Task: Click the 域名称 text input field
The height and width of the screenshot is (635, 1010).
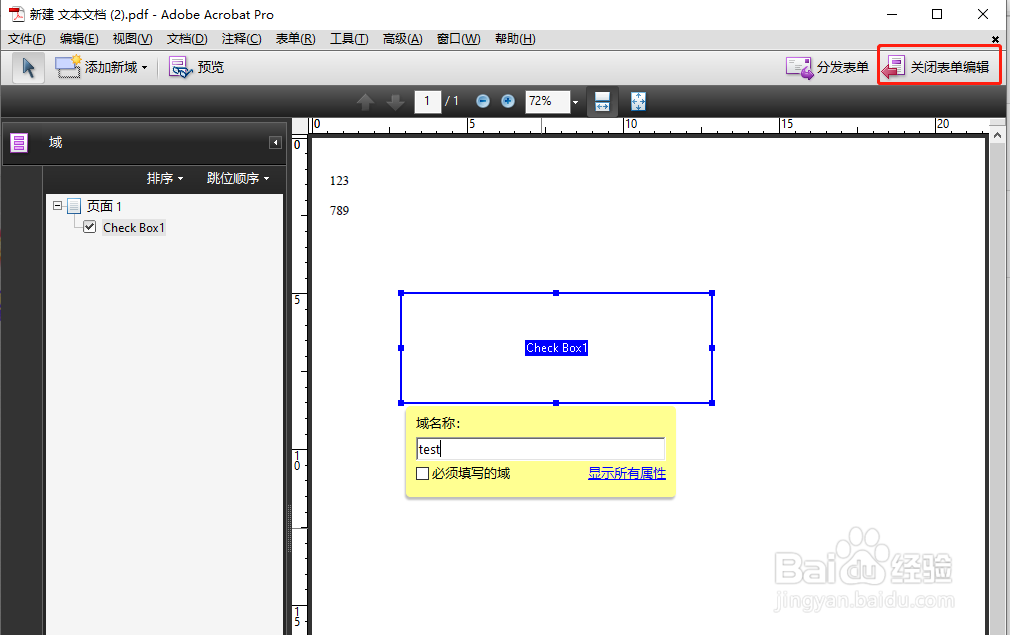Action: 540,449
